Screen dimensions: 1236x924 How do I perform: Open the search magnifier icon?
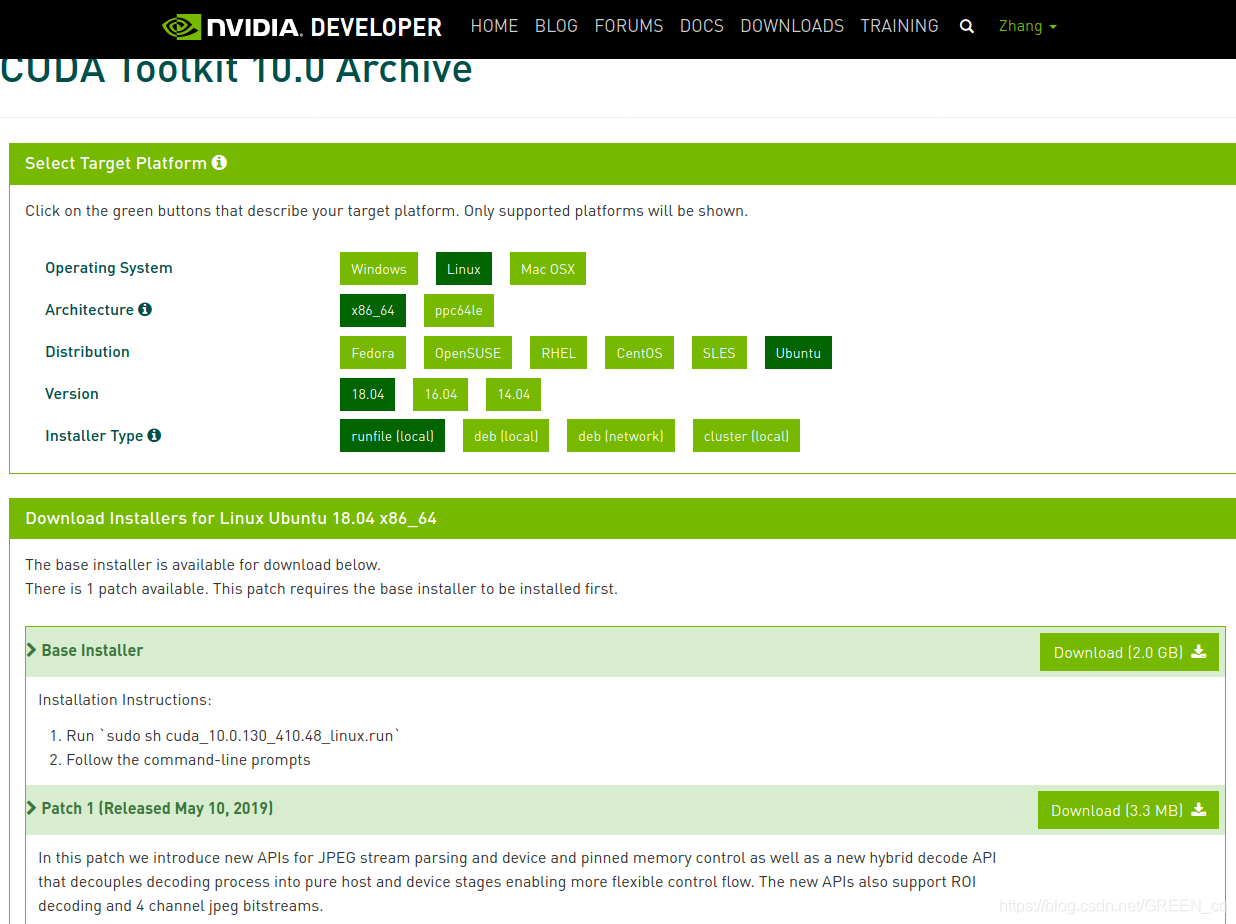pyautogui.click(x=966, y=27)
